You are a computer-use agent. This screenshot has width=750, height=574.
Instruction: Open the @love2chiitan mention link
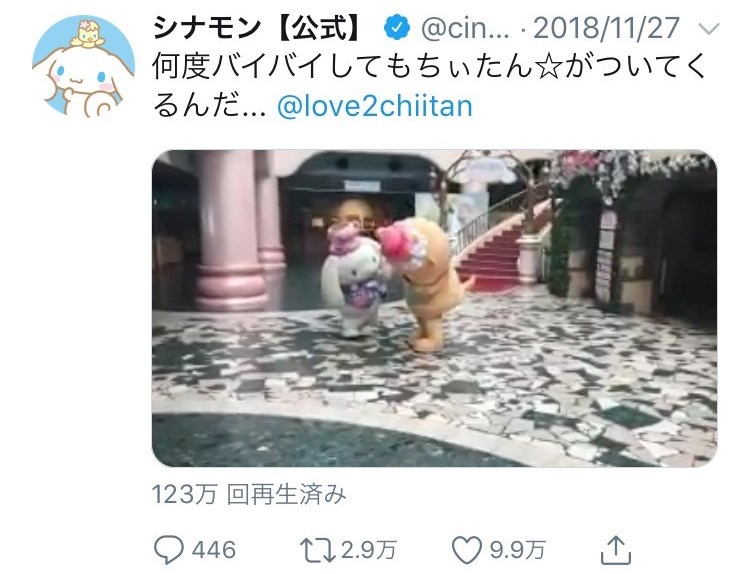375,106
